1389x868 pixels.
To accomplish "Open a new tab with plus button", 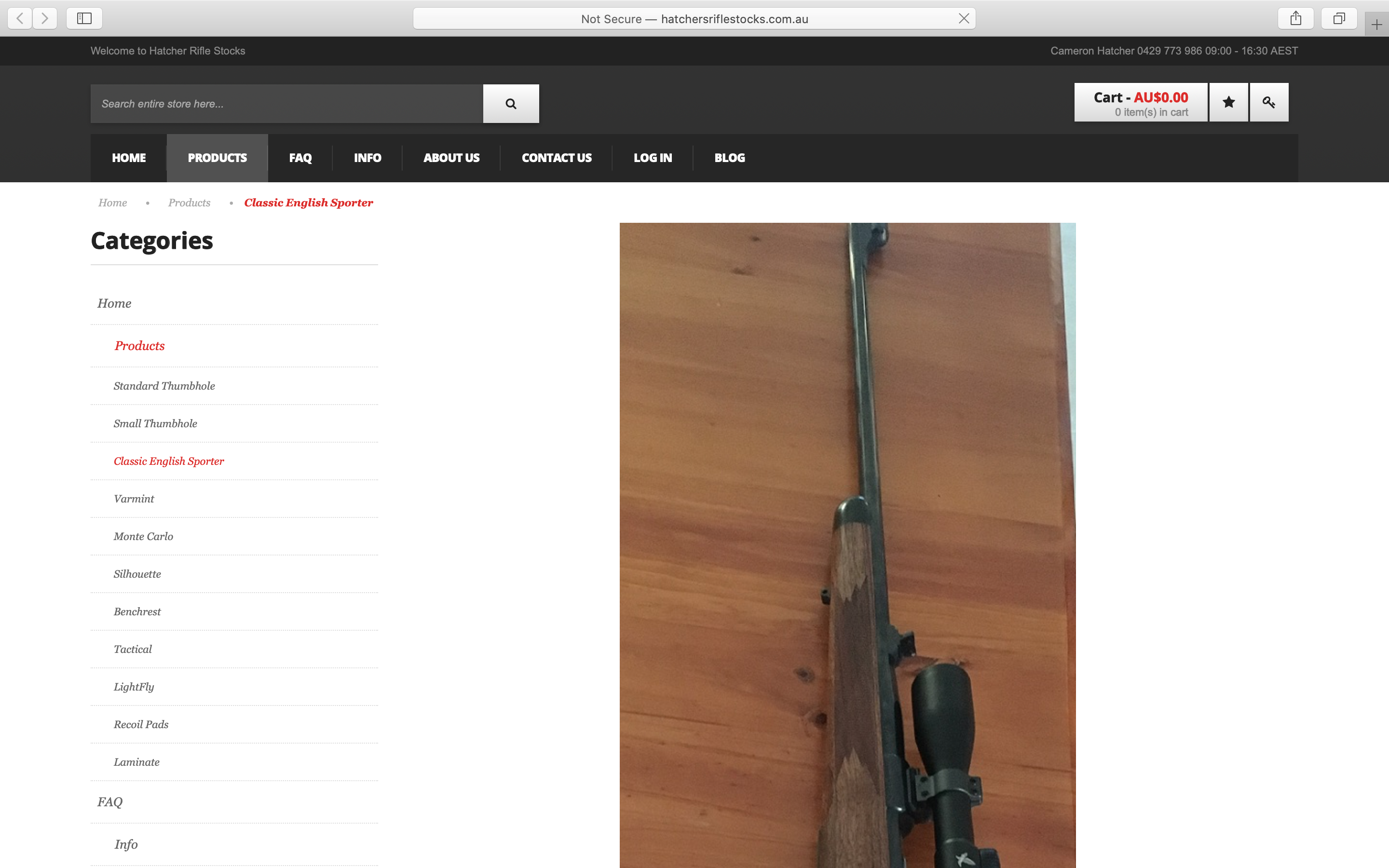I will (x=1376, y=25).
